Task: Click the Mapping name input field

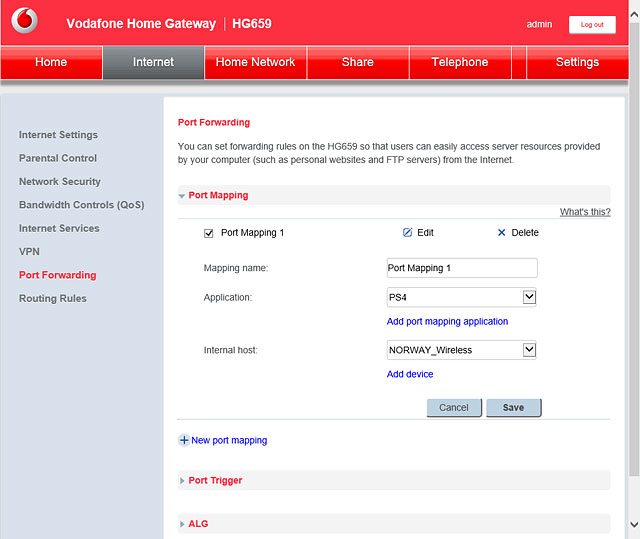Action: tap(462, 268)
